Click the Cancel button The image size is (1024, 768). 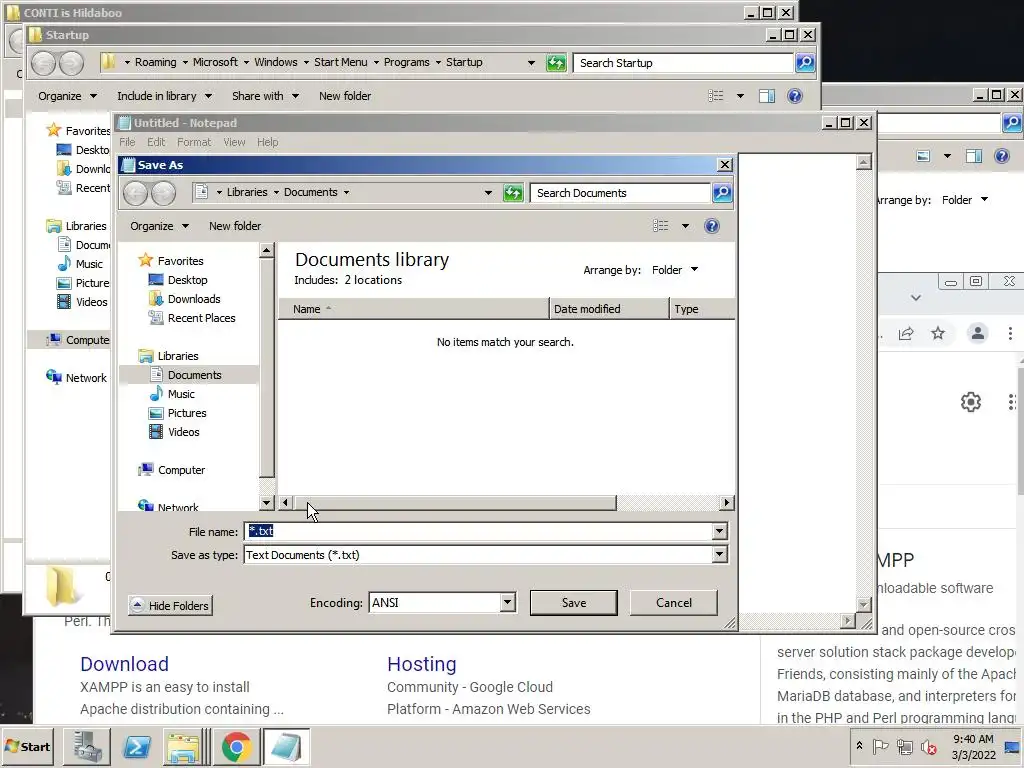673,603
